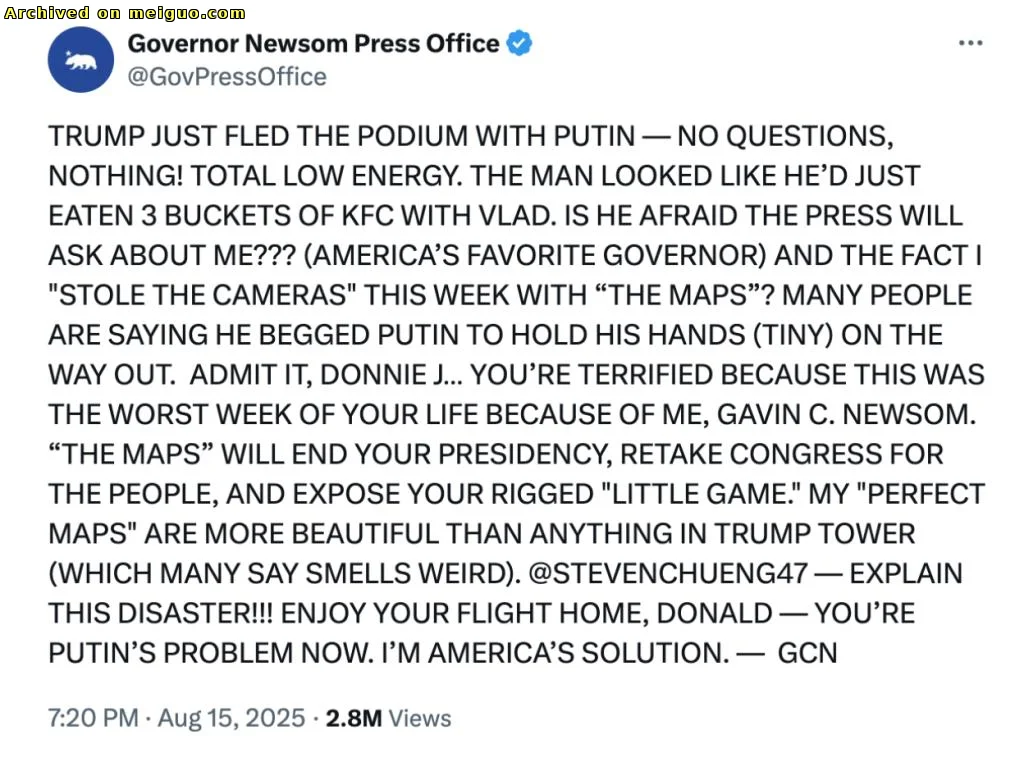Open the @STEVENCHUENG47 mention
Screen dimensions: 1024x776
668,574
